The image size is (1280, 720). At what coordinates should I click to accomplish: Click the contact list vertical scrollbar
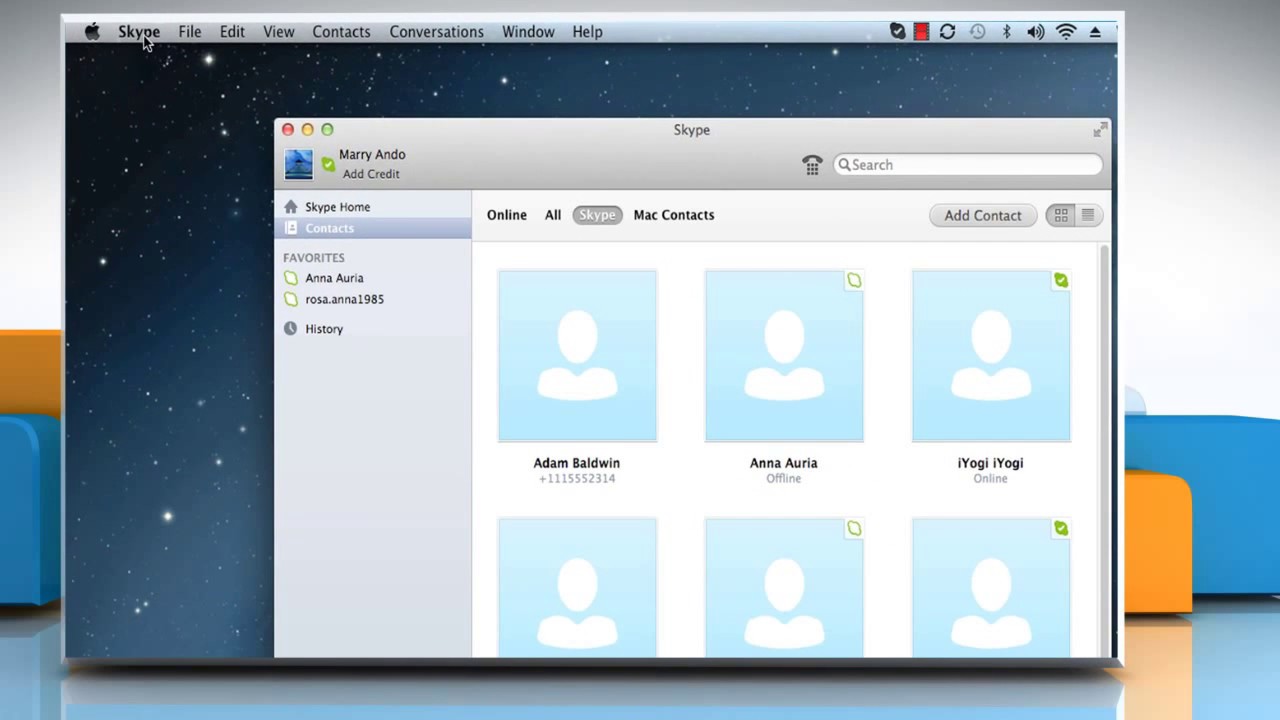tap(1104, 450)
